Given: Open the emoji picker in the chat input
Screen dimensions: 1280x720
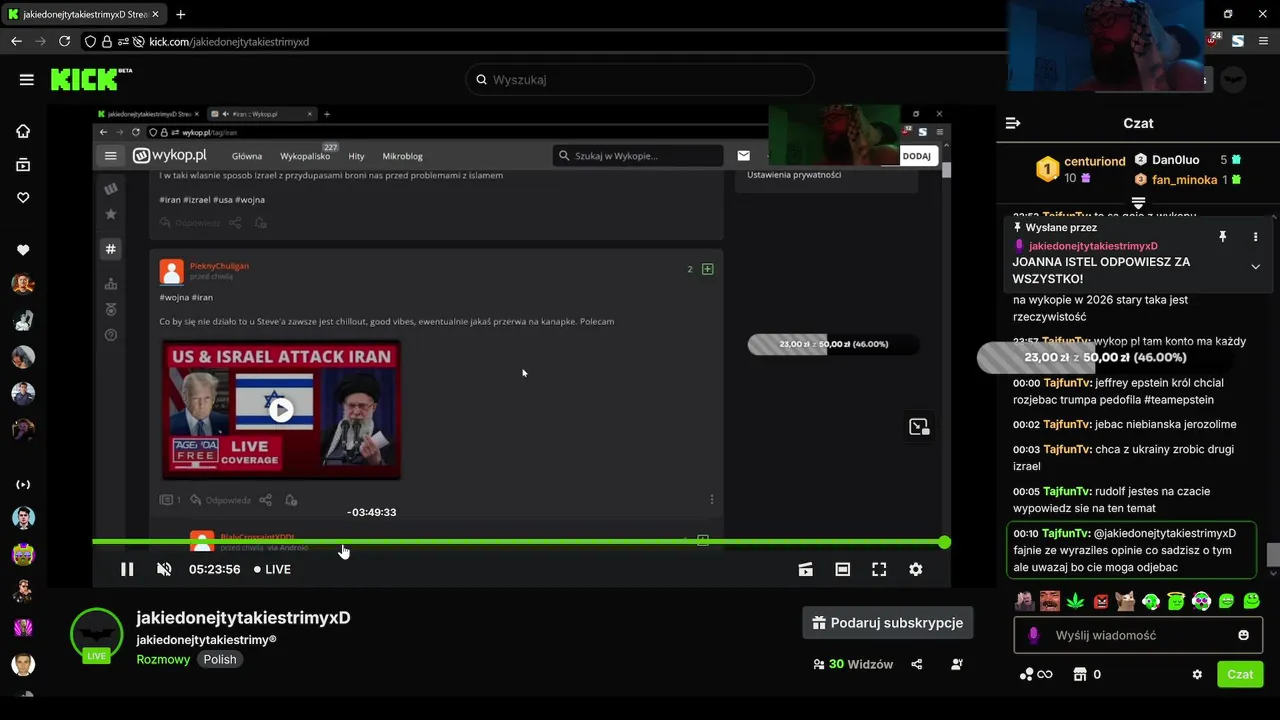Looking at the screenshot, I should (x=1244, y=635).
